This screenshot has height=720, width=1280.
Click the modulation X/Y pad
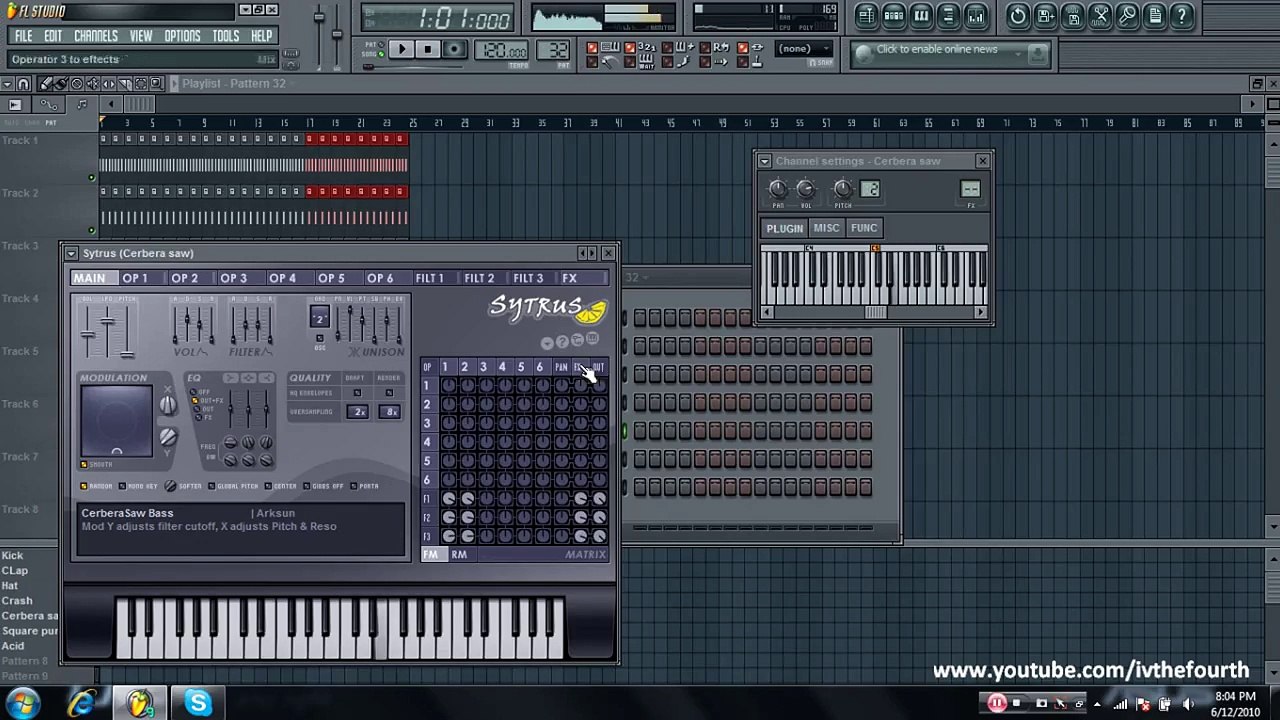click(117, 421)
